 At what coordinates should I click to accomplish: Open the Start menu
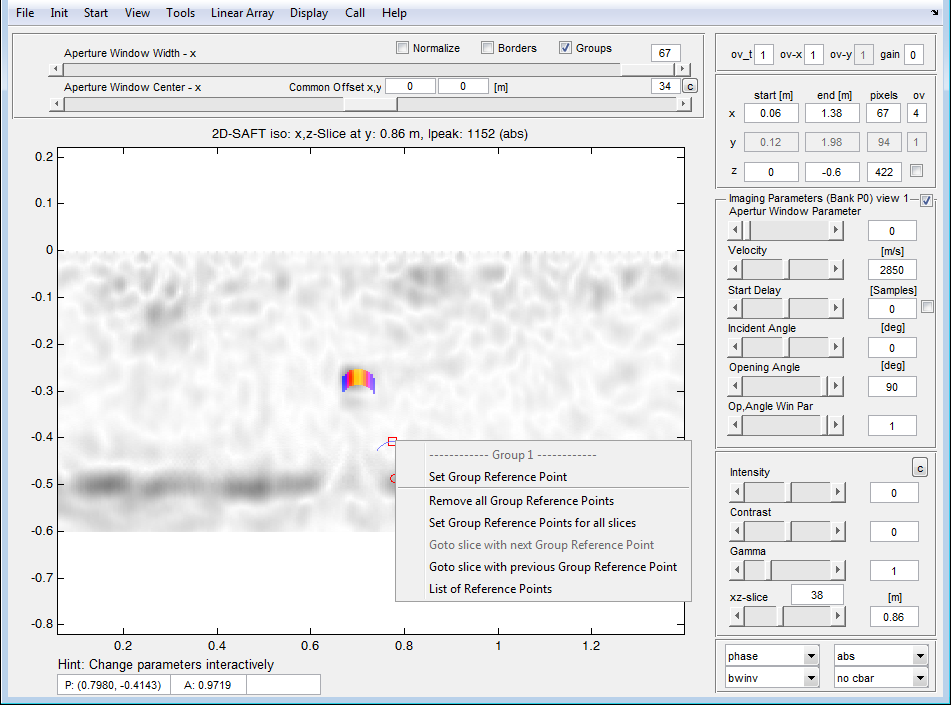pyautogui.click(x=96, y=13)
